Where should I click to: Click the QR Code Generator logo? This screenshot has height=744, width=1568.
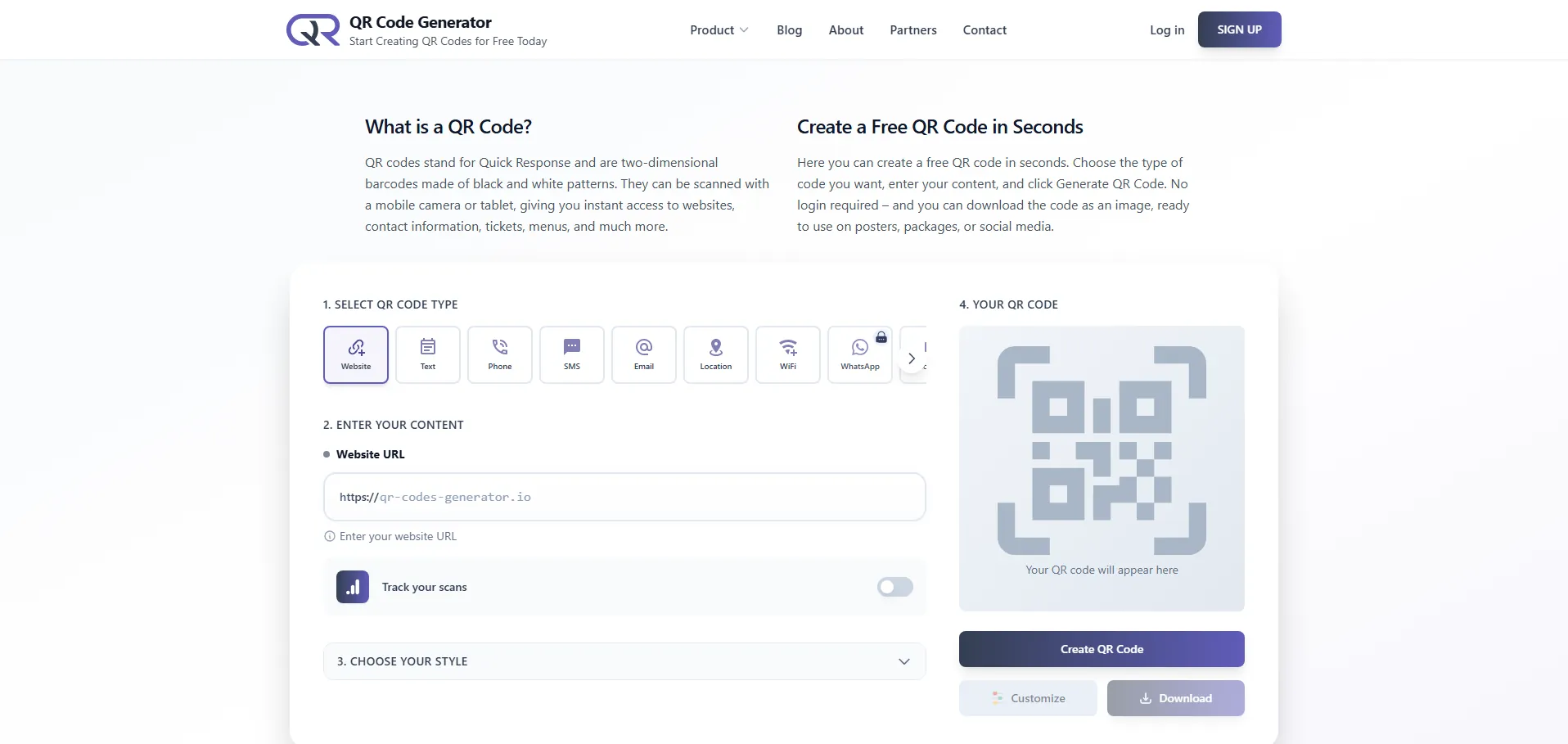pos(313,30)
